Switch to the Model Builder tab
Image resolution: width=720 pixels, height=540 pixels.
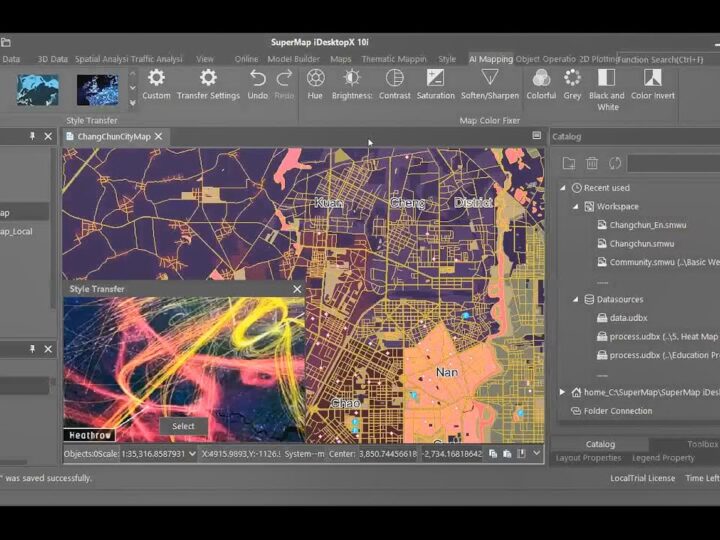pos(293,59)
